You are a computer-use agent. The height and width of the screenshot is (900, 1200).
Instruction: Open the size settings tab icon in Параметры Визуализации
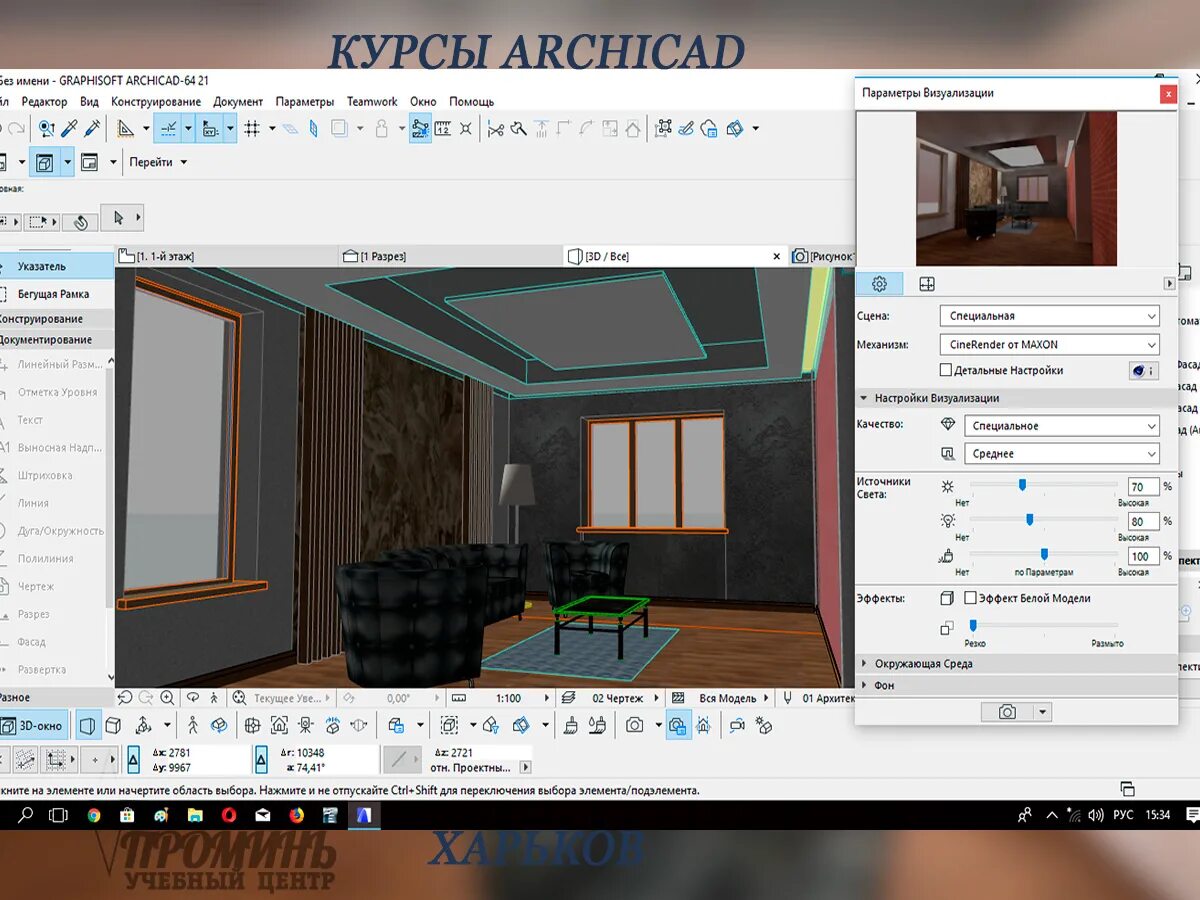click(x=927, y=284)
